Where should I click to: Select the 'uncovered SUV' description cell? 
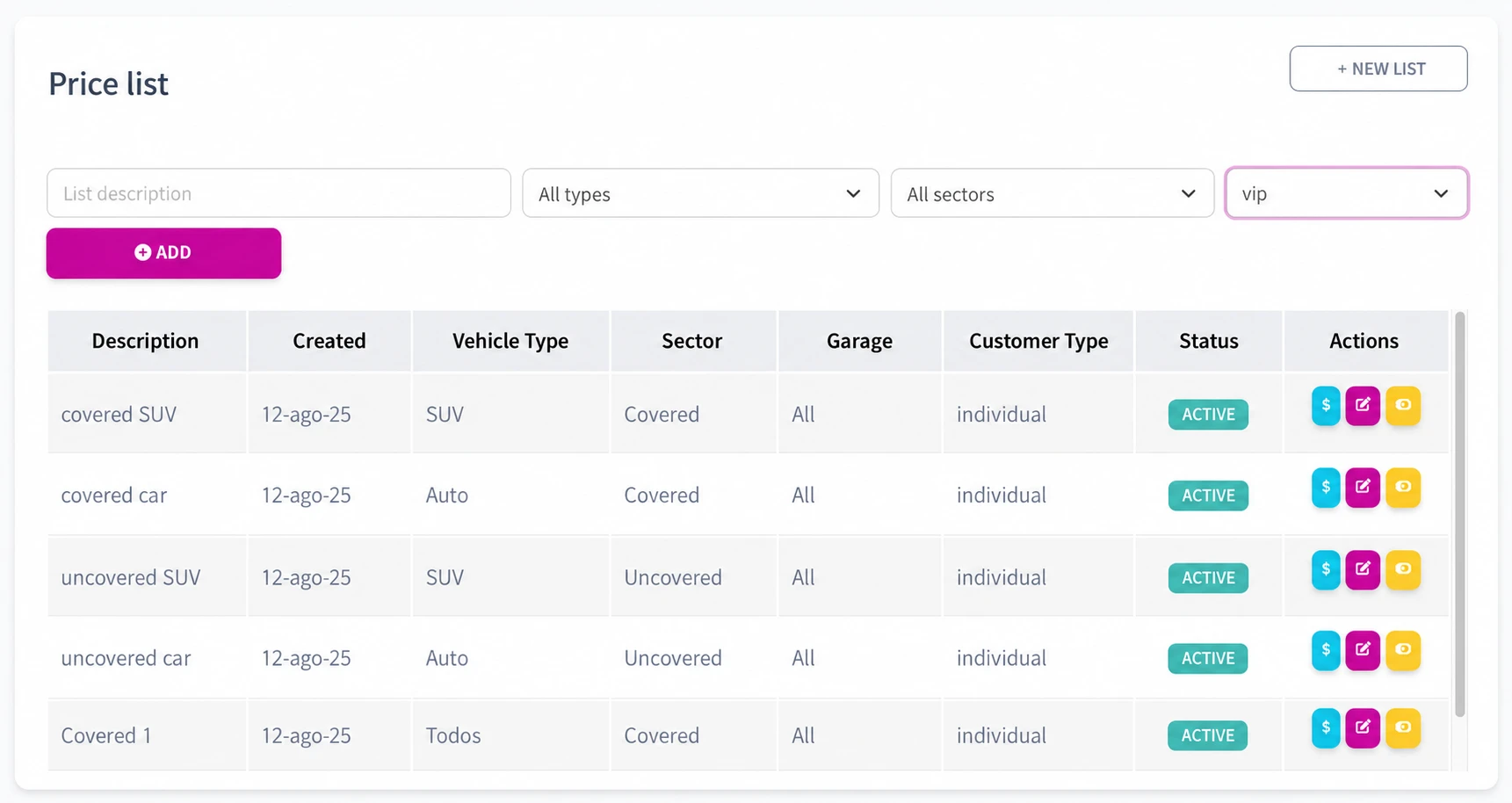click(147, 577)
